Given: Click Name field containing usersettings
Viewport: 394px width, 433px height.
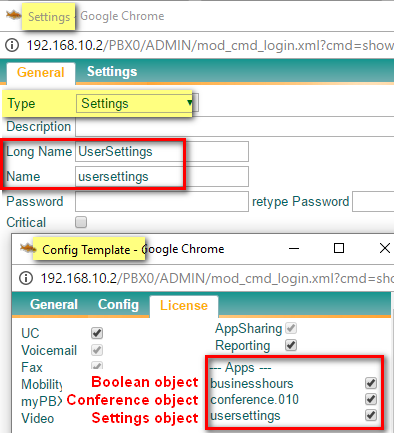Looking at the screenshot, I should [x=162, y=177].
